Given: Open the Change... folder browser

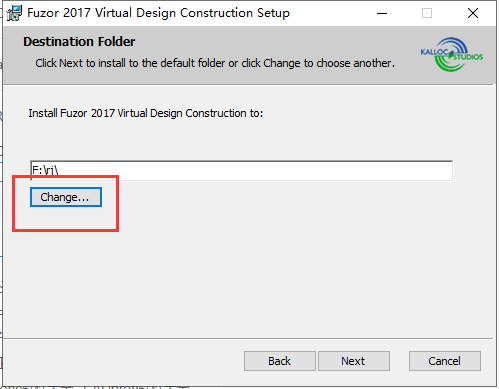Looking at the screenshot, I should click(66, 197).
